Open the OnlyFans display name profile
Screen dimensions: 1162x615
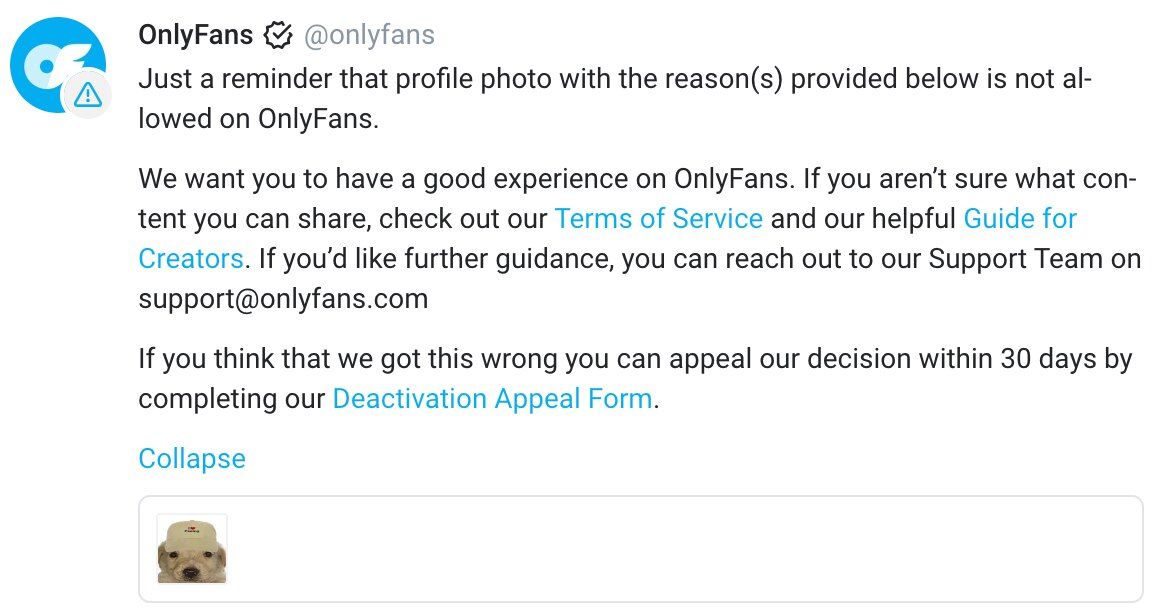195,37
